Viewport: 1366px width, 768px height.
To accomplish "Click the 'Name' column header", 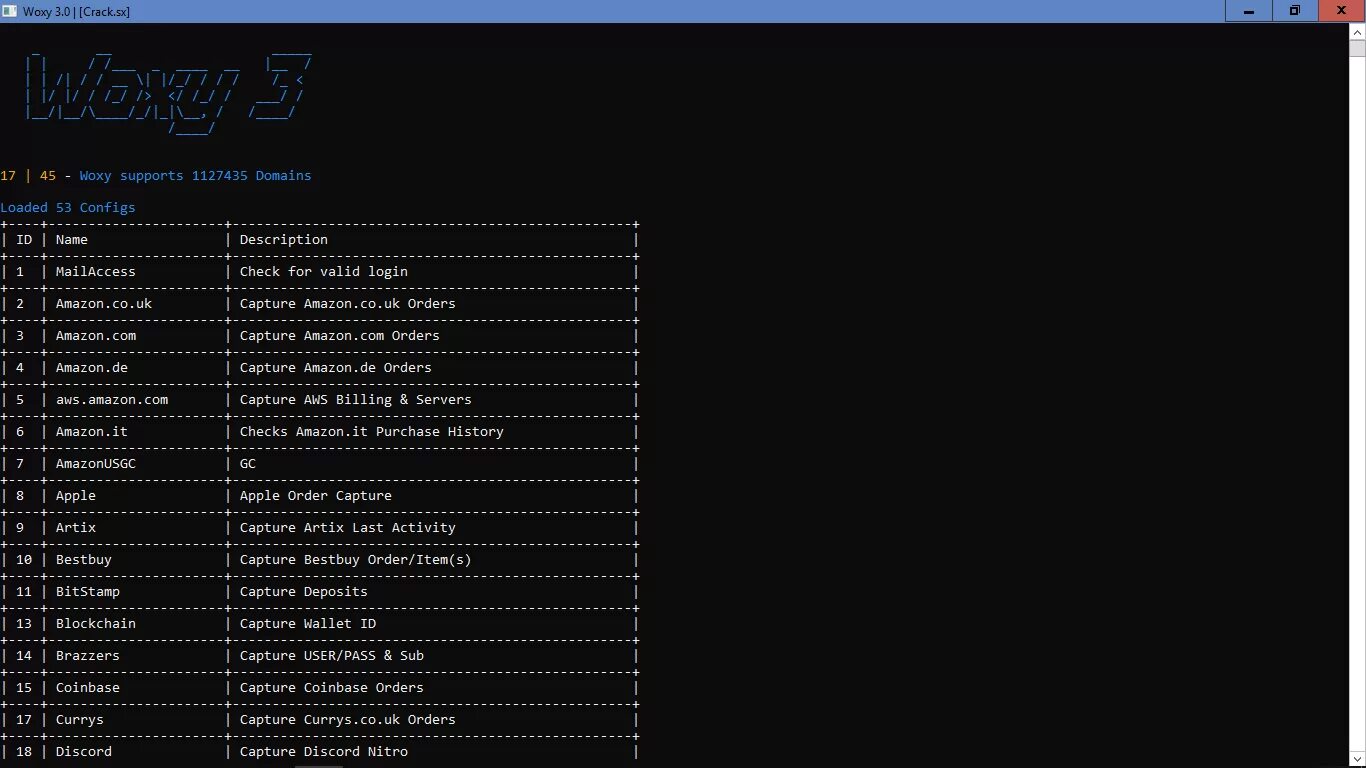I will [x=72, y=240].
